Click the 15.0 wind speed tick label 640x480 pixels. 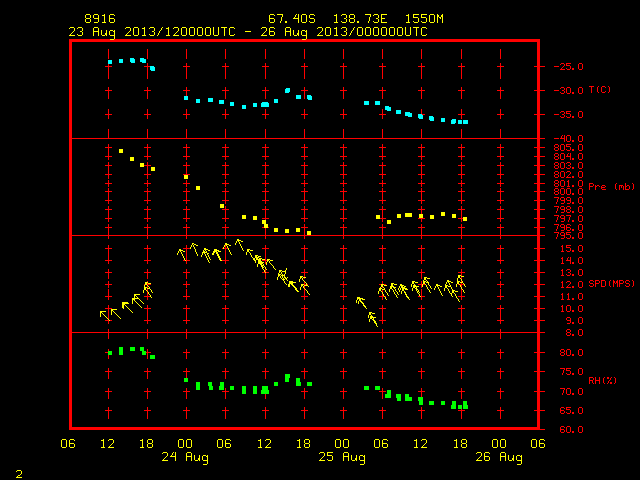click(x=571, y=249)
